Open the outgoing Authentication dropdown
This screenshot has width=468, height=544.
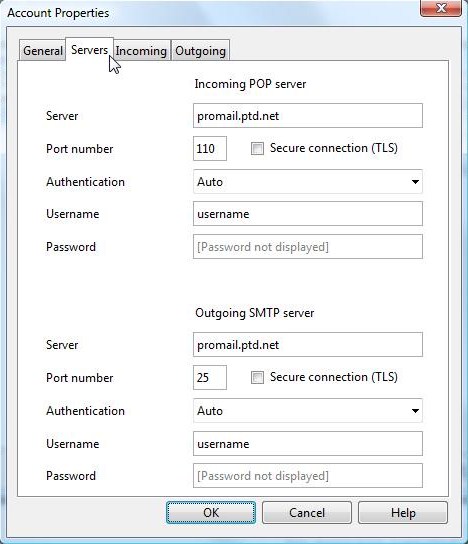(x=308, y=410)
